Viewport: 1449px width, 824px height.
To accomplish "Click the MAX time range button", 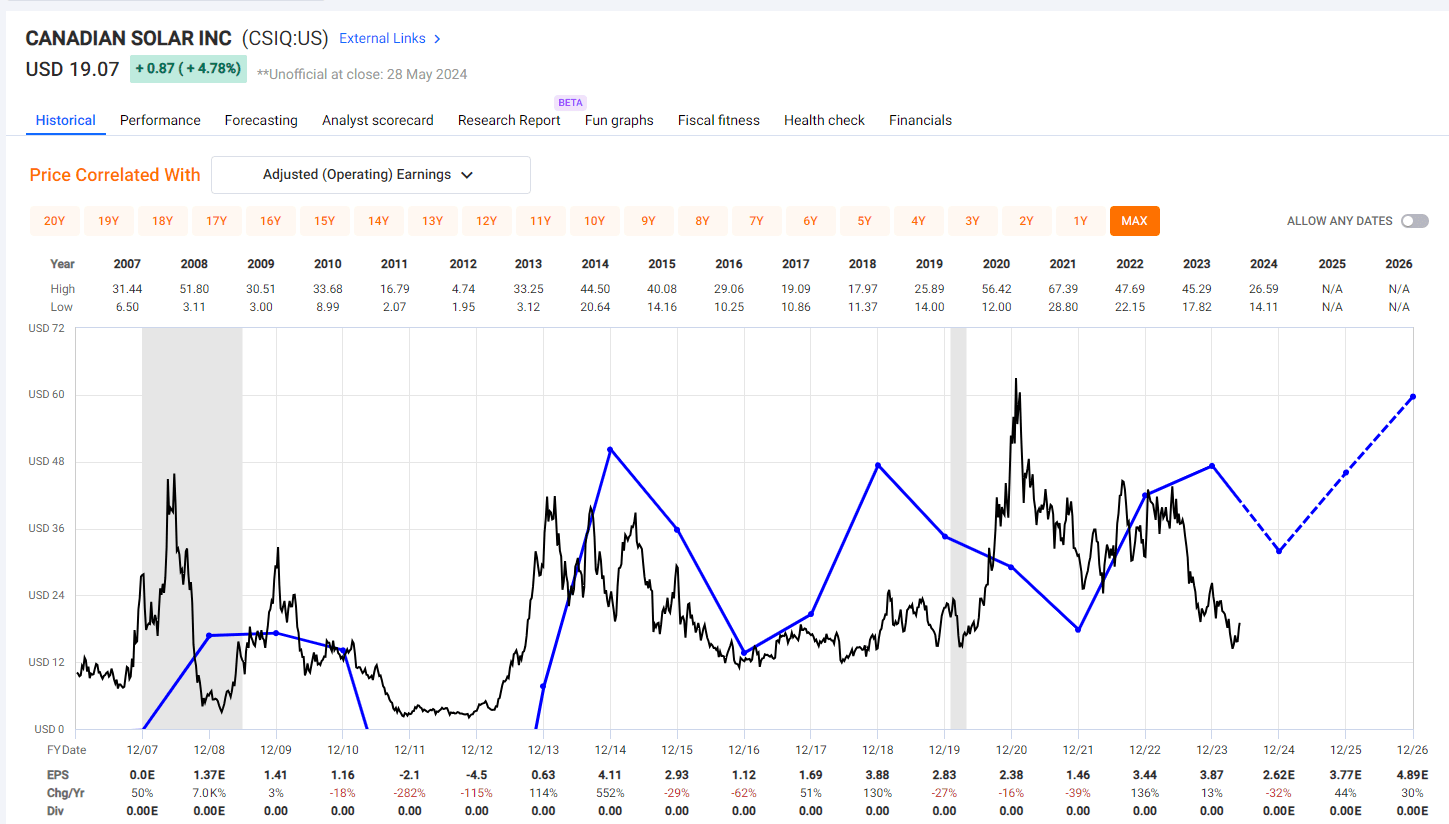I will click(x=1134, y=221).
